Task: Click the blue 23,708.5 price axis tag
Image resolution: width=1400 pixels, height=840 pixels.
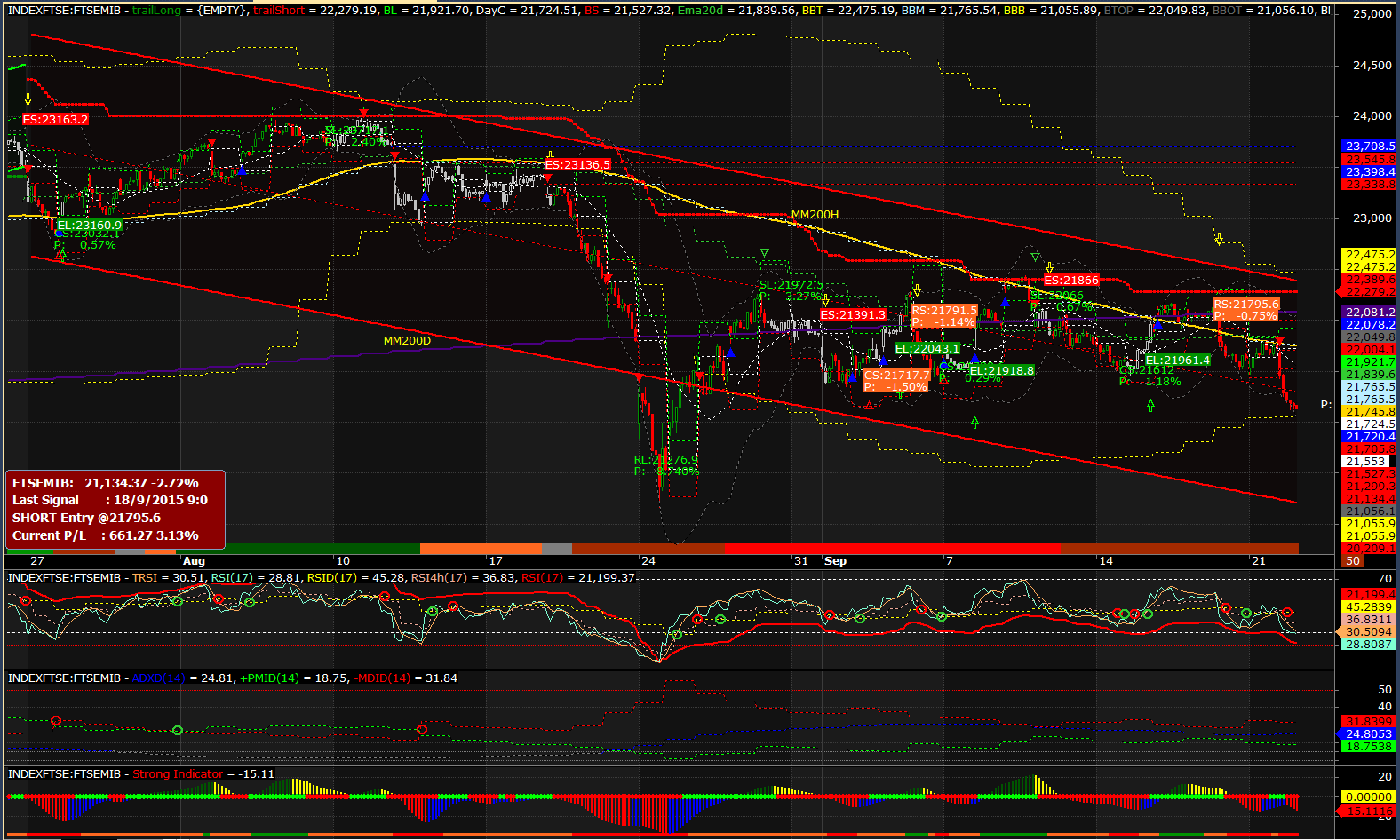Action: 1370,146
